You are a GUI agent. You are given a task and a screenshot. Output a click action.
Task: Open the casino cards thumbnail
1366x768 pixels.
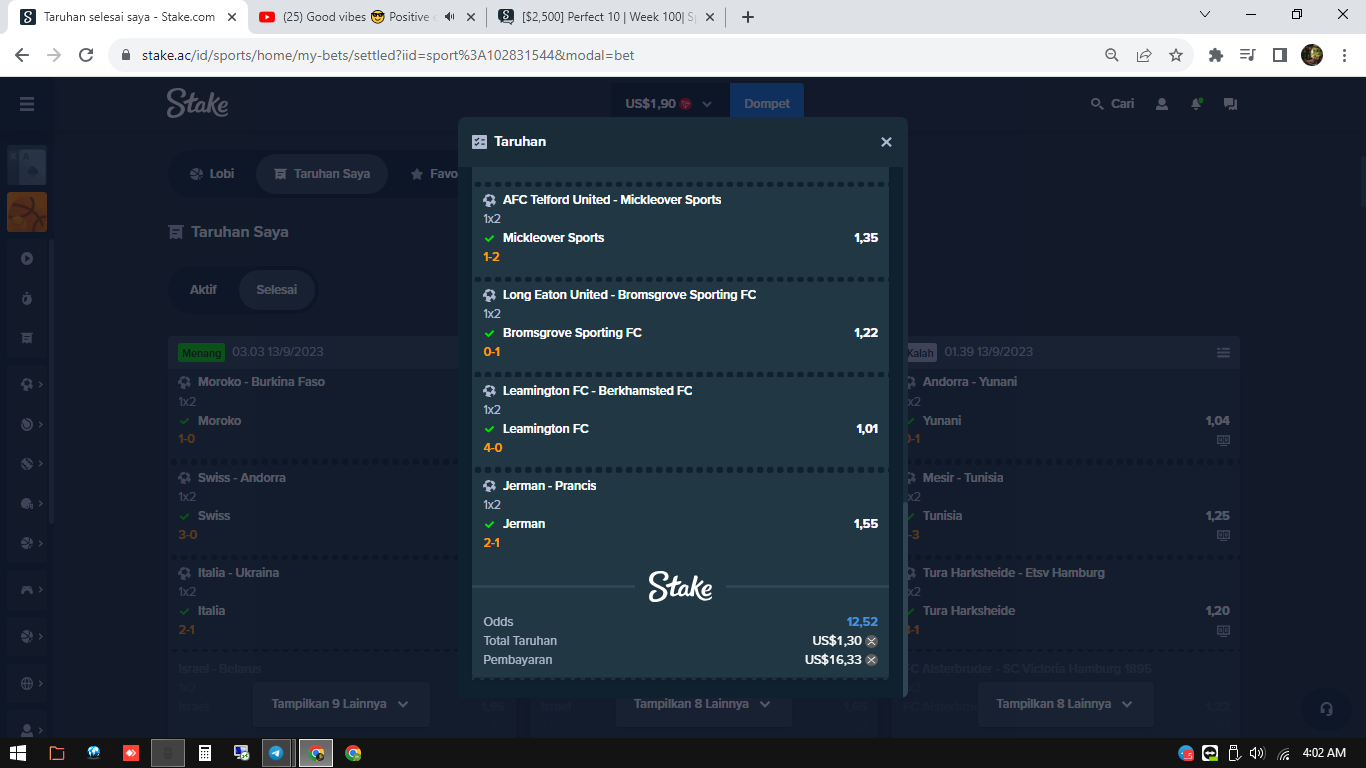point(27,166)
